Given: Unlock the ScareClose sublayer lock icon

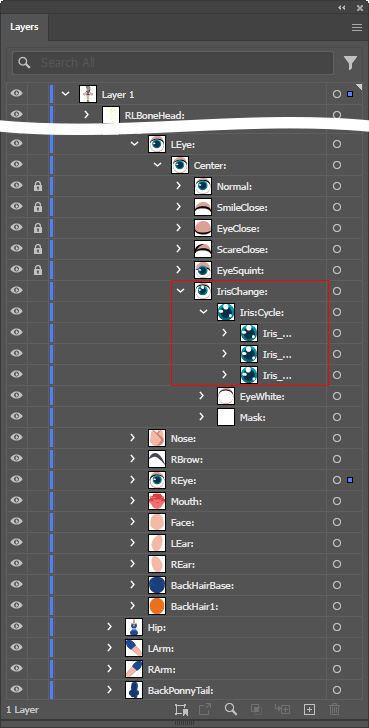Looking at the screenshot, I should [x=38, y=249].
